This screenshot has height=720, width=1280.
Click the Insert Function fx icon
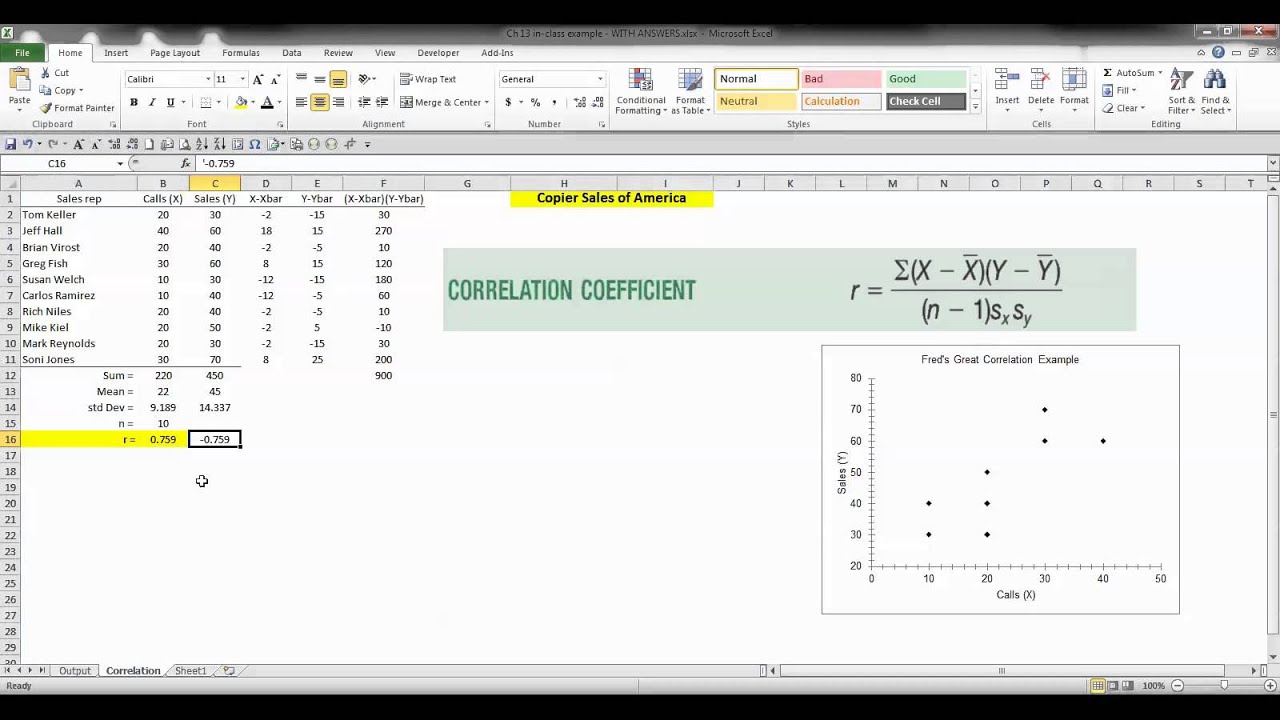(x=185, y=163)
